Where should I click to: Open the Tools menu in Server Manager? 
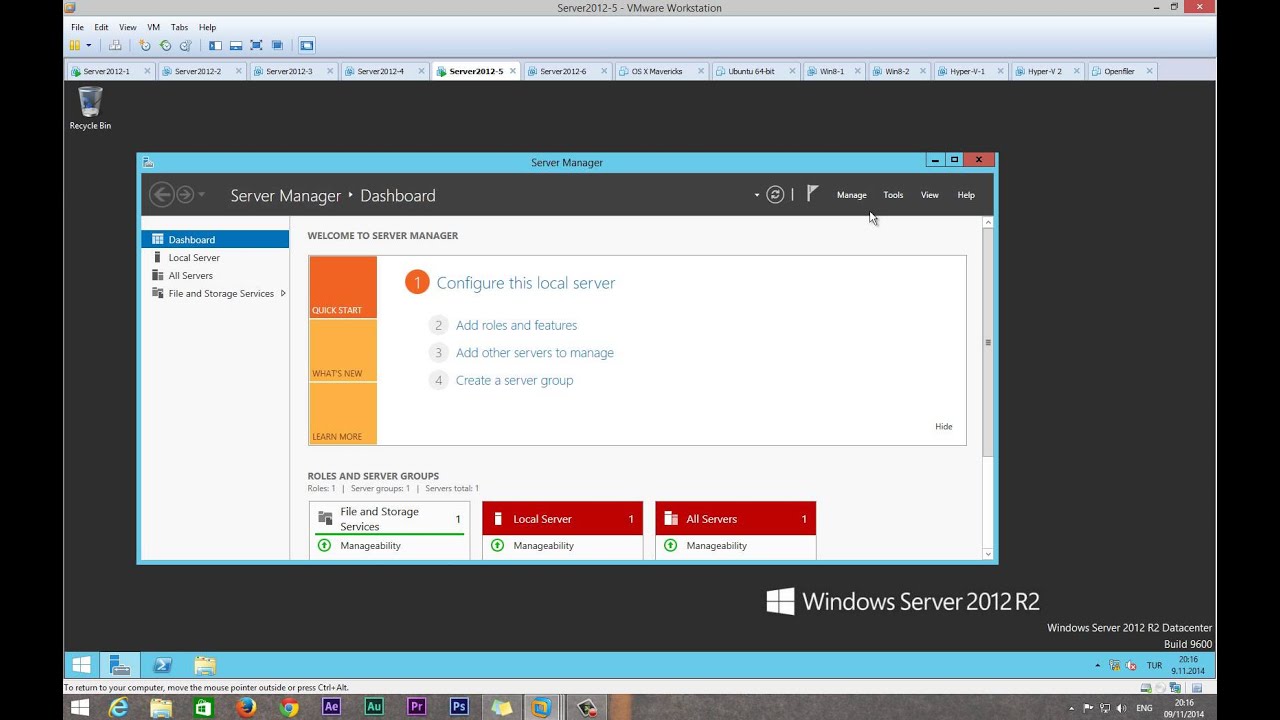click(893, 195)
